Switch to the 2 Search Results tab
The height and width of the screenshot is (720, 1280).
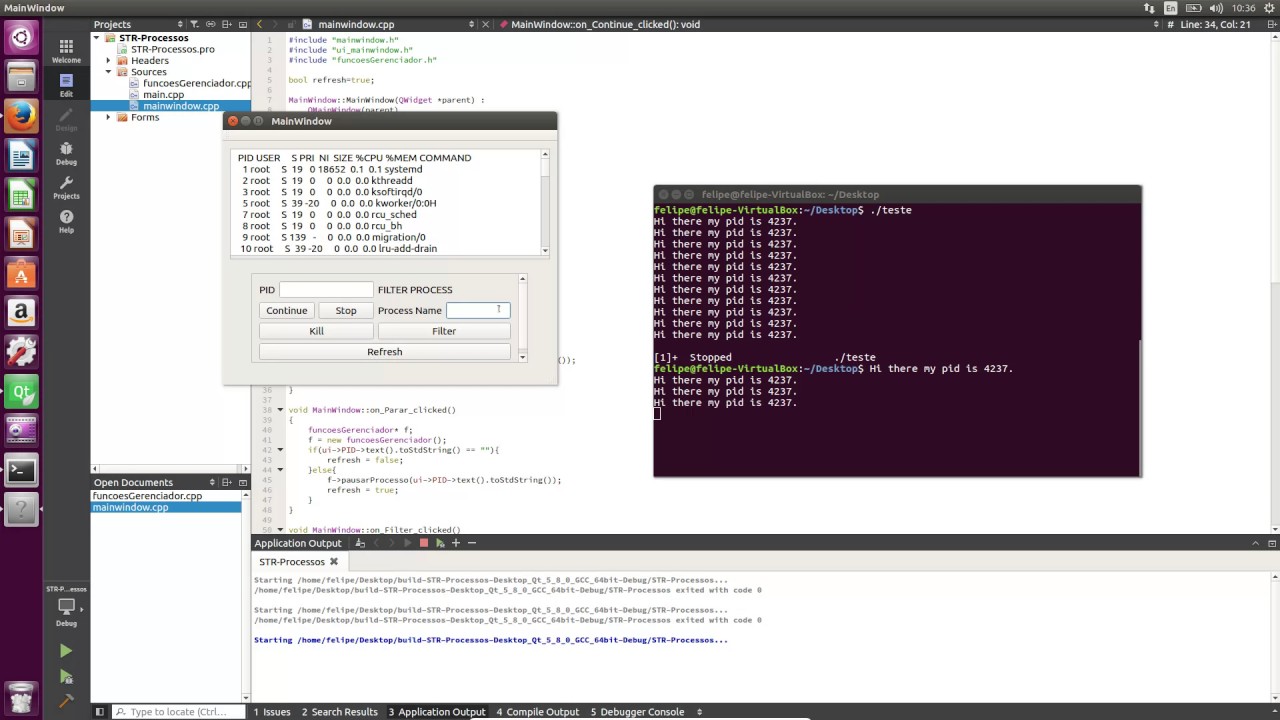tap(340, 712)
